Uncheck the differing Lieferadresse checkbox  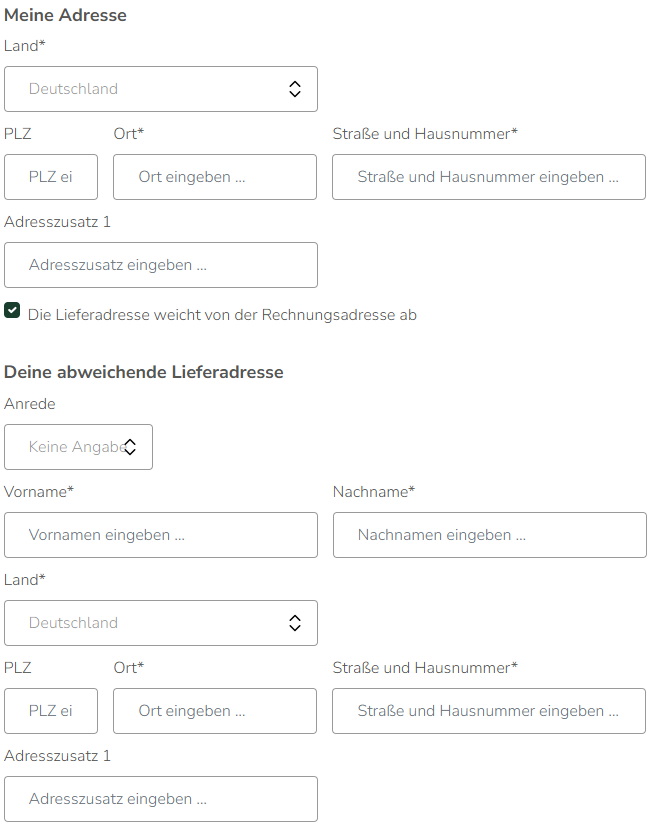pos(12,310)
